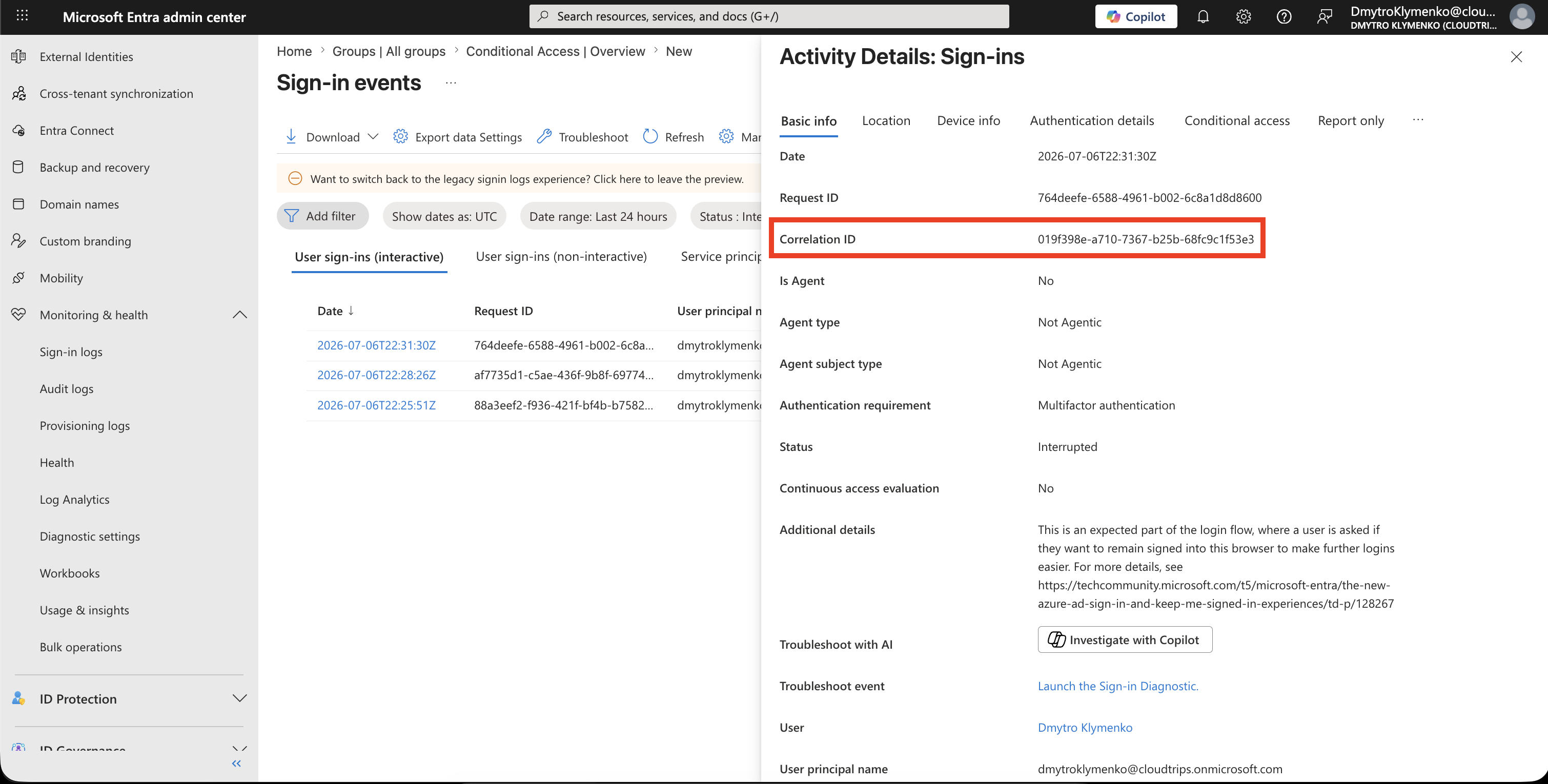This screenshot has height=784, width=1548.
Task: Go to Home breadcrumb
Action: [294, 51]
